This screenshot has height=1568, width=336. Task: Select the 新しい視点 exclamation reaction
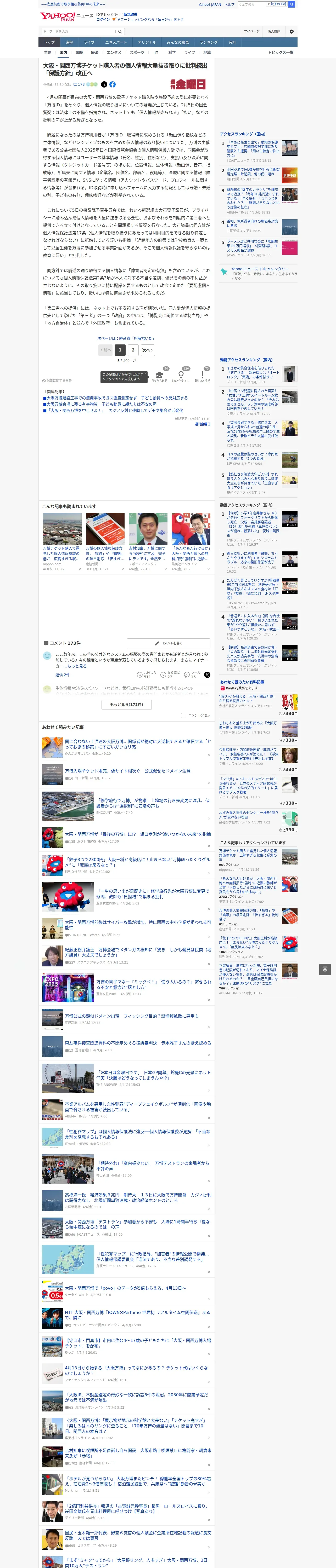[x=203, y=375]
